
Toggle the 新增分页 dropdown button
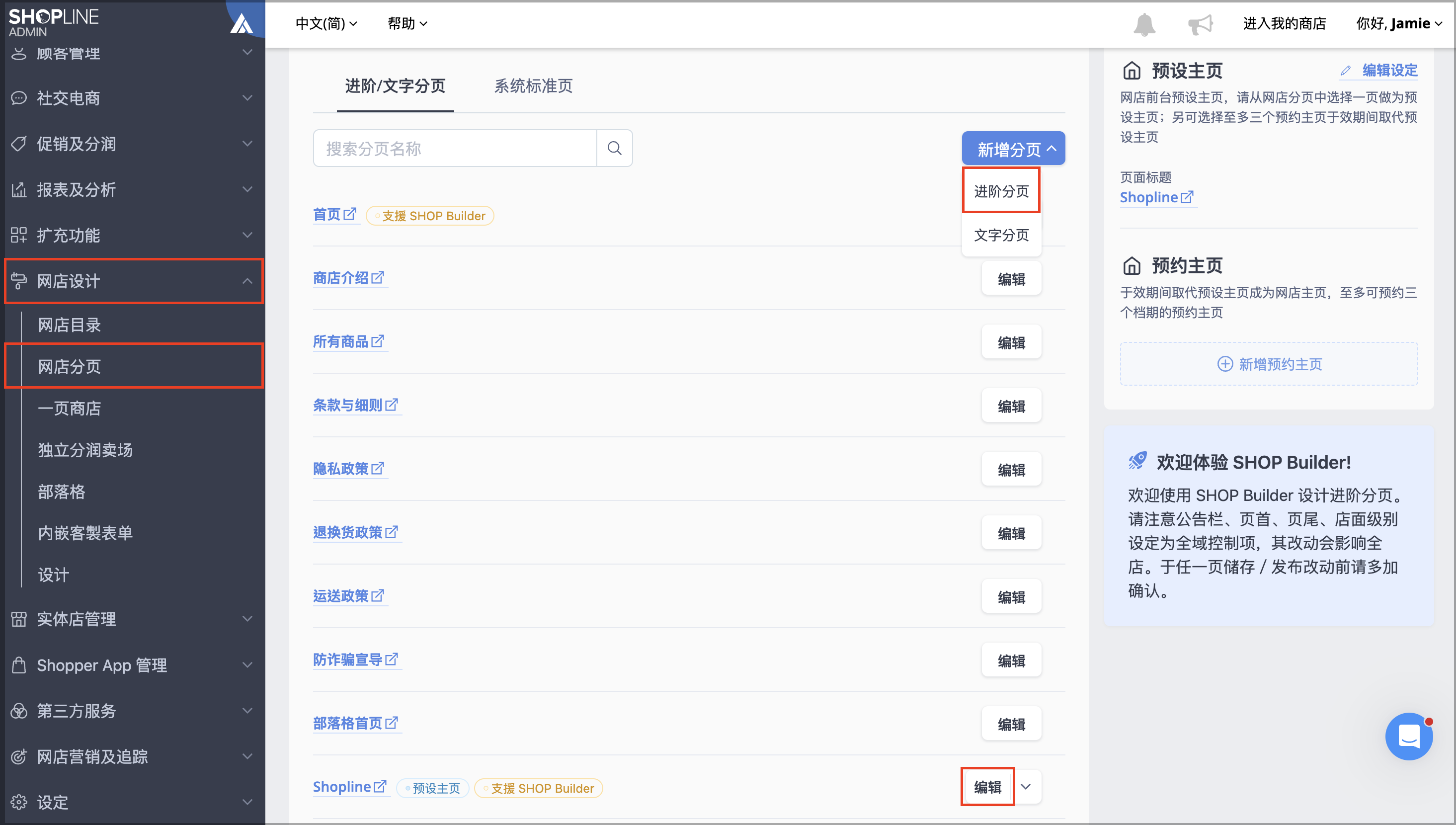pos(1013,149)
